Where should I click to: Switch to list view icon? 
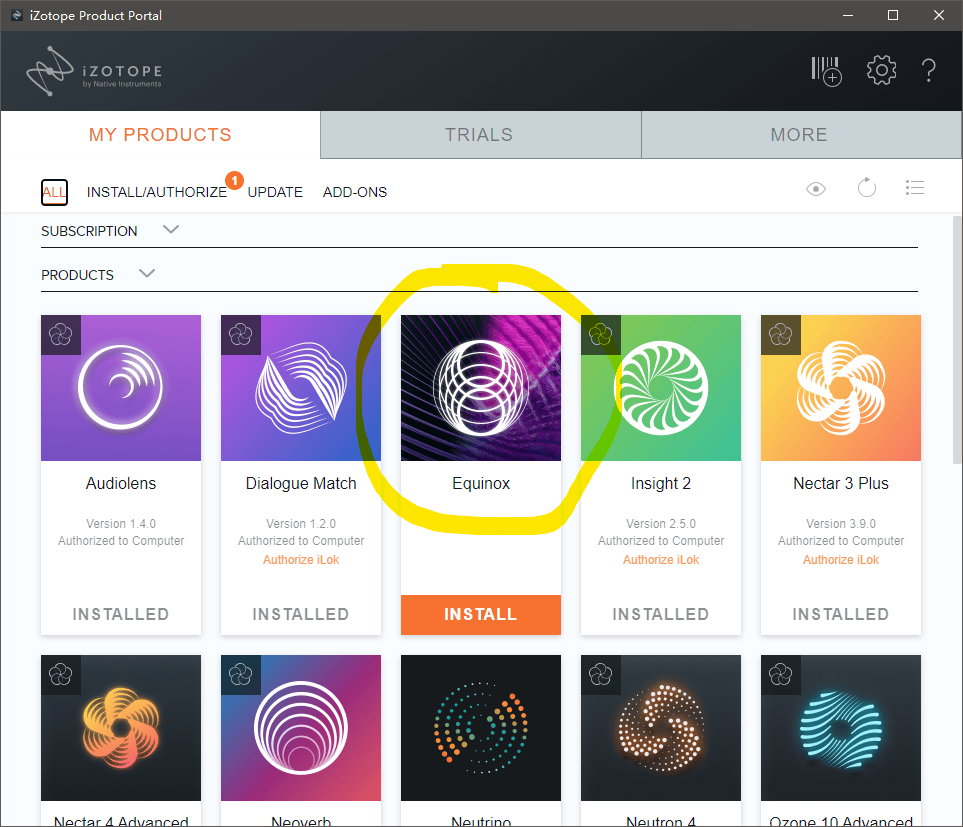tap(914, 188)
